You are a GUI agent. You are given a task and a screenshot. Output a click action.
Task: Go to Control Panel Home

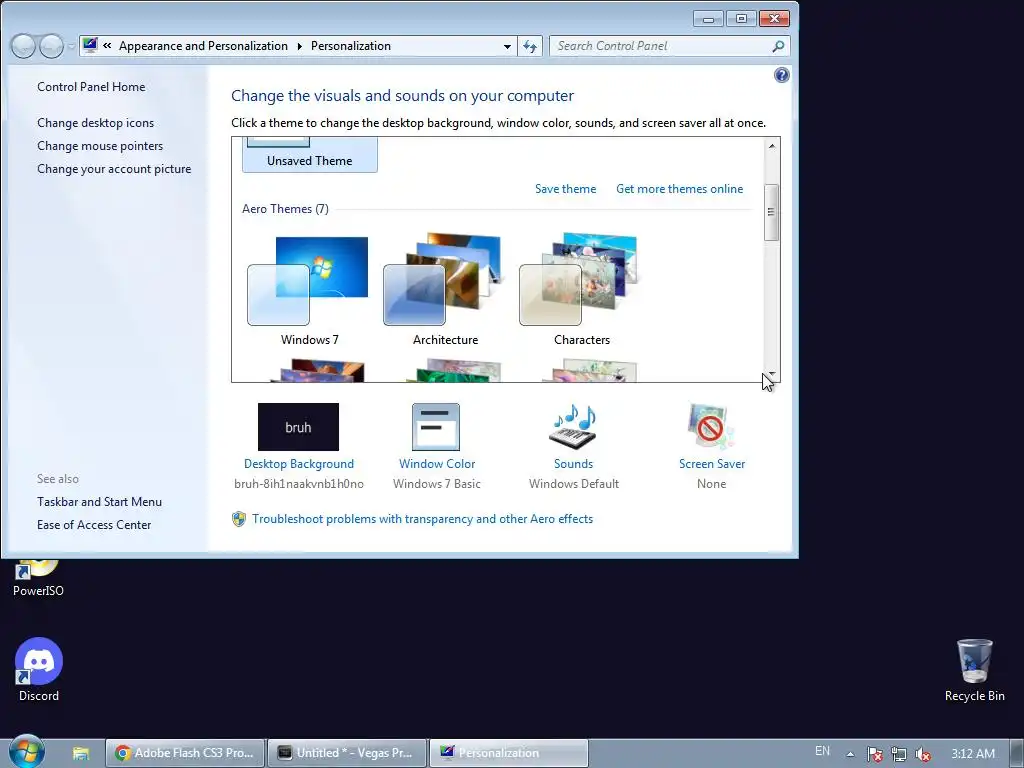(x=91, y=87)
